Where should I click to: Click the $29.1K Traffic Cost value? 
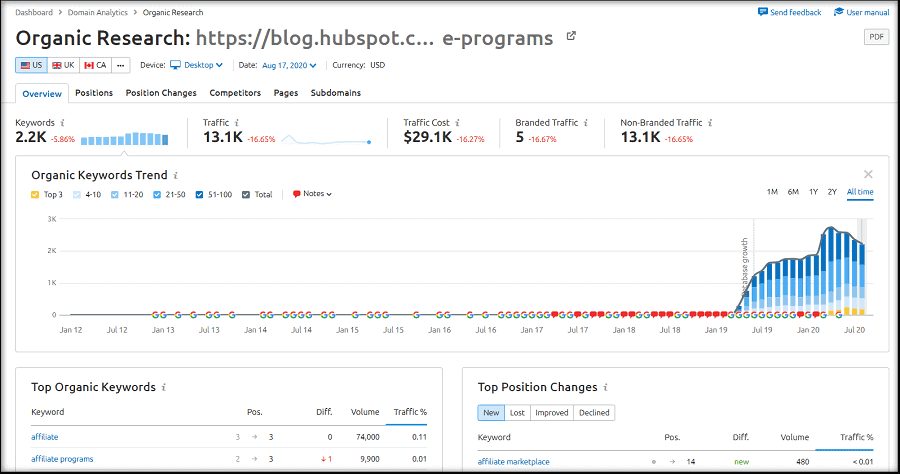click(428, 137)
